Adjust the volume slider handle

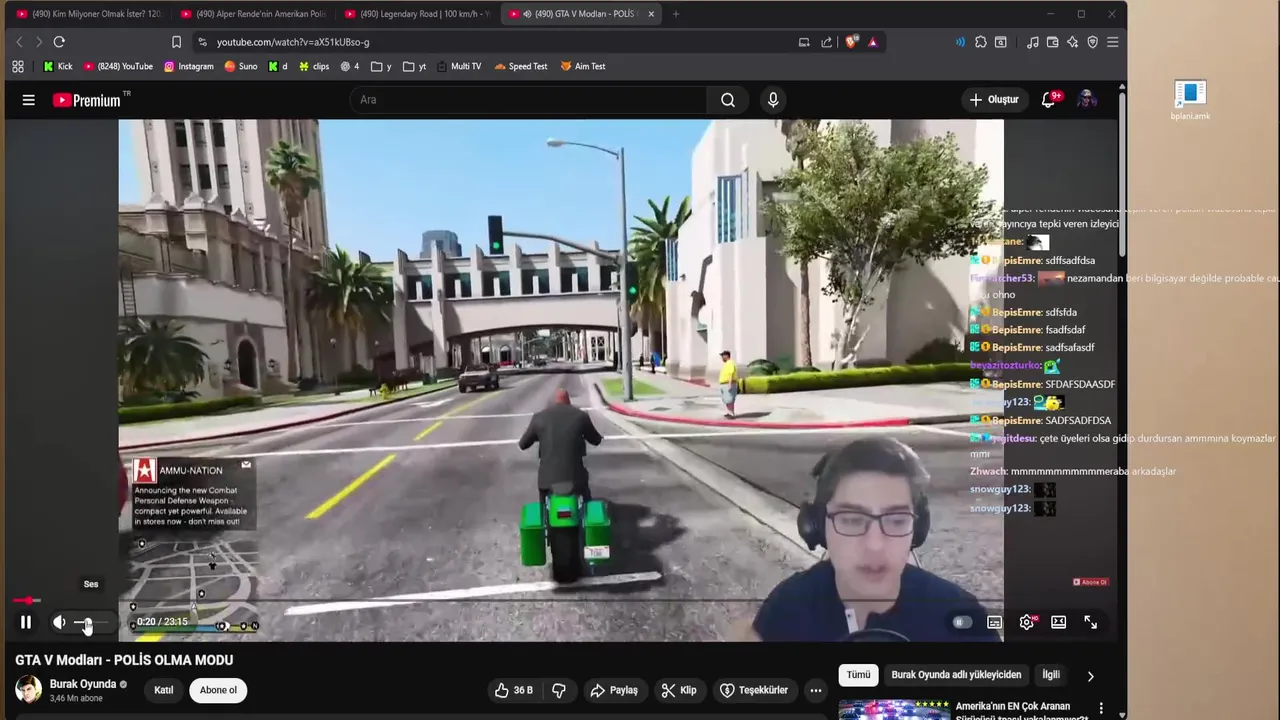86,623
